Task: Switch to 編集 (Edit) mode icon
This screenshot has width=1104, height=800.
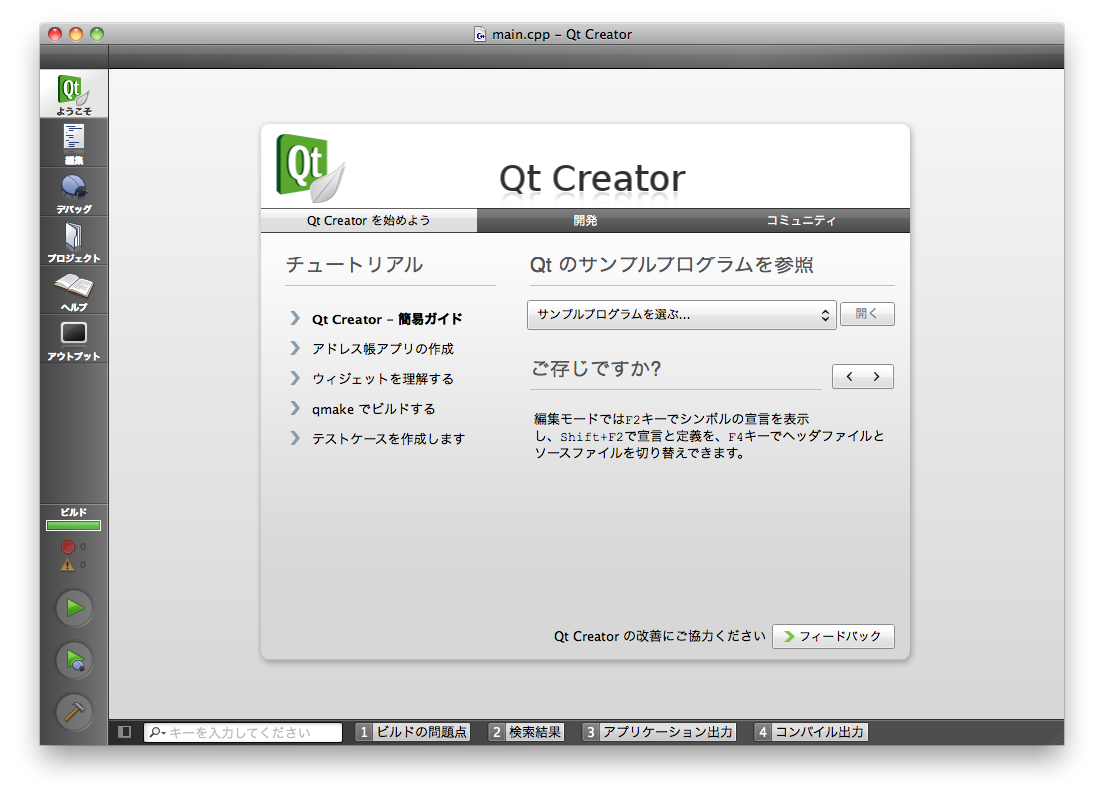Action: point(74,143)
